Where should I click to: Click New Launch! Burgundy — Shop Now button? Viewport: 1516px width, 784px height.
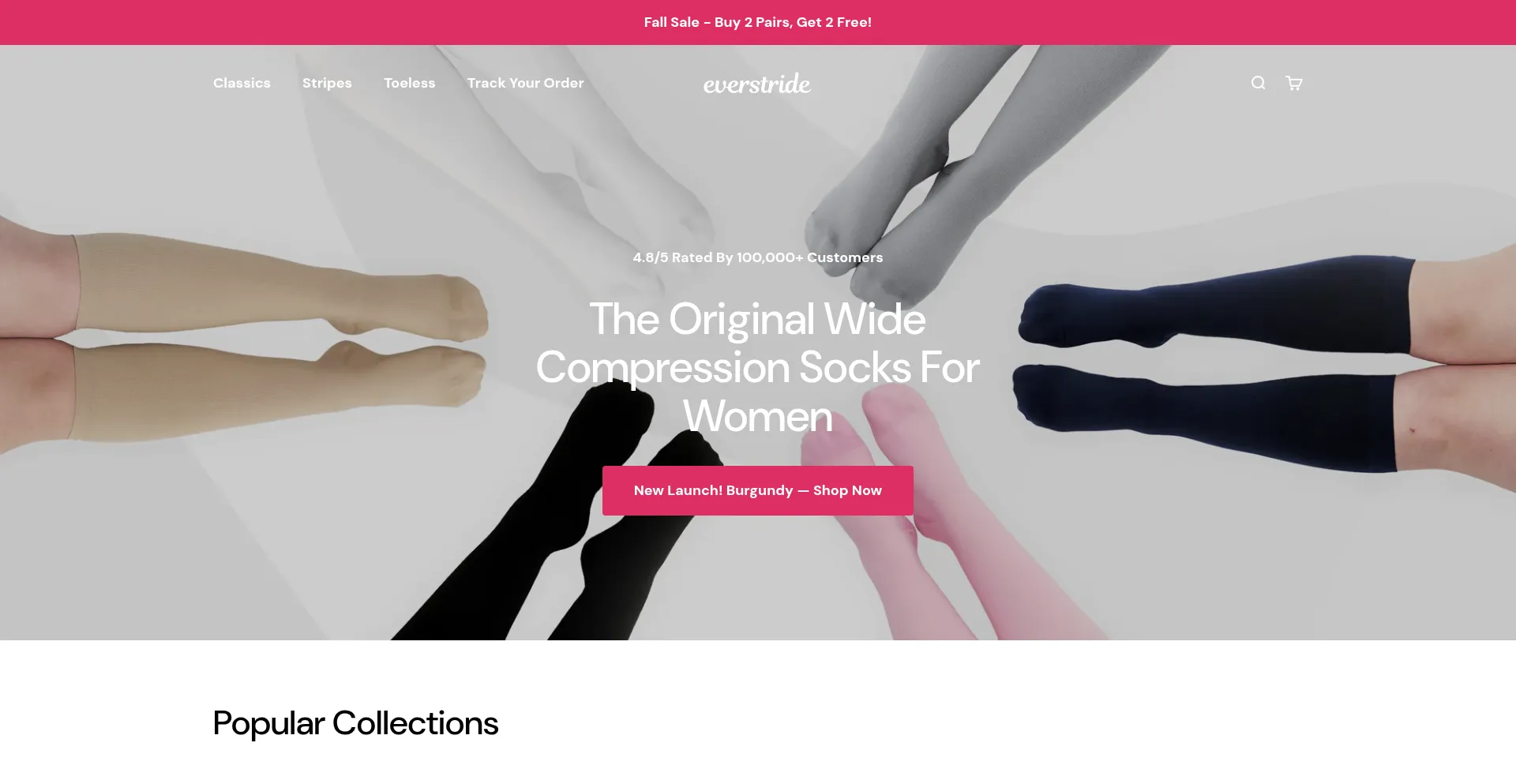758,490
